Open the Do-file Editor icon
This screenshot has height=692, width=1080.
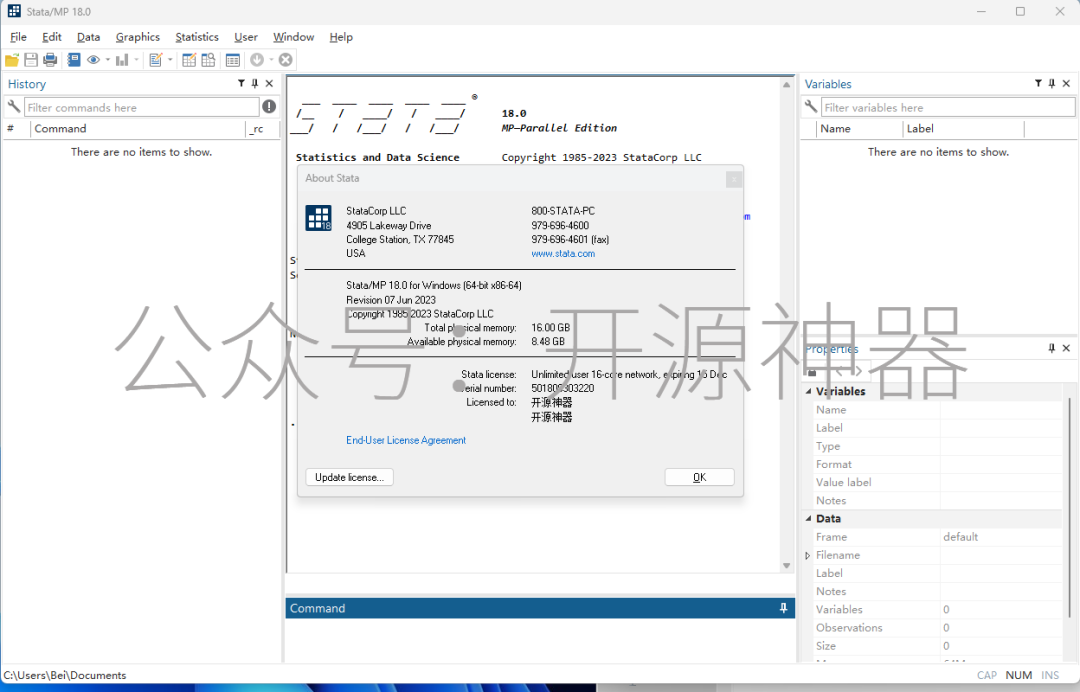click(x=155, y=60)
